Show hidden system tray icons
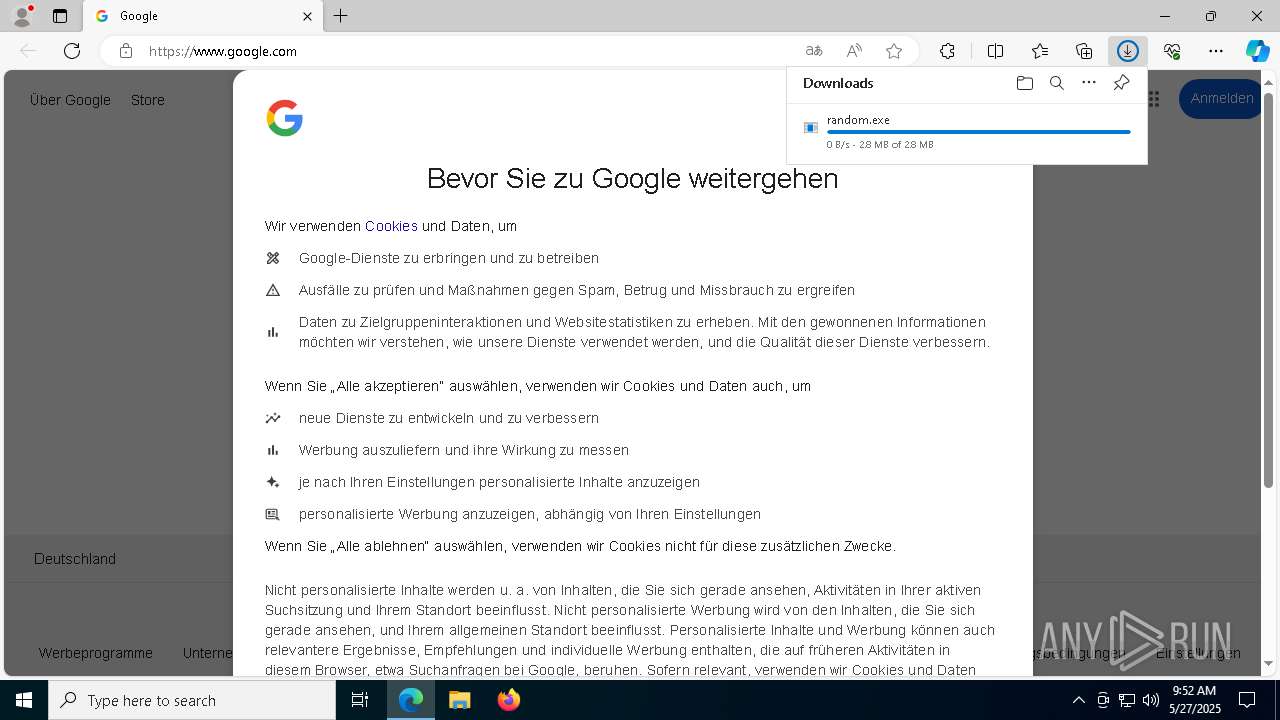This screenshot has height=720, width=1280. (1078, 700)
